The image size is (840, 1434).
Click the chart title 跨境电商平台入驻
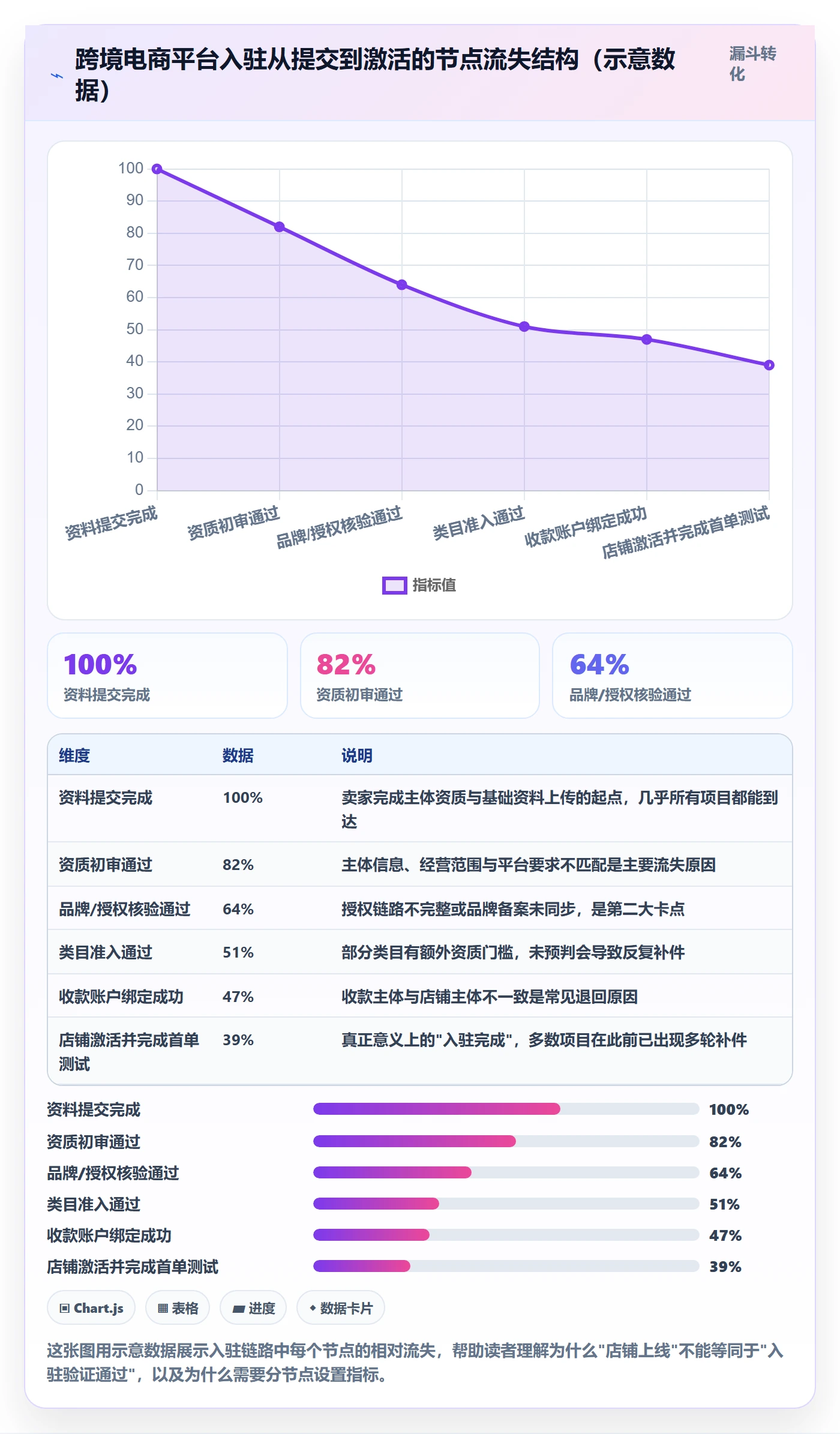pyautogui.click(x=375, y=75)
